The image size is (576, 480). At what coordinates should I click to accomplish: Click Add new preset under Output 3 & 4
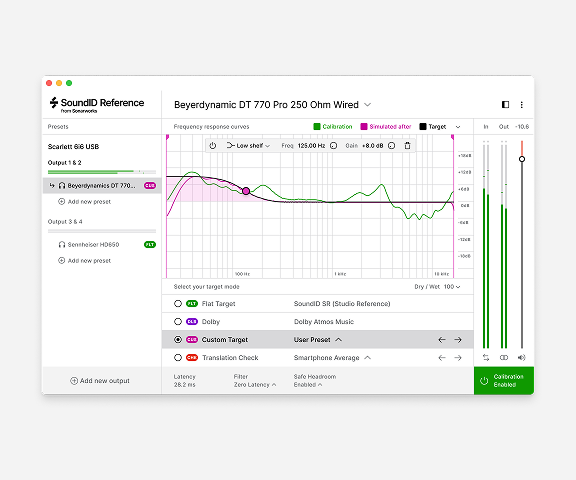click(84, 261)
